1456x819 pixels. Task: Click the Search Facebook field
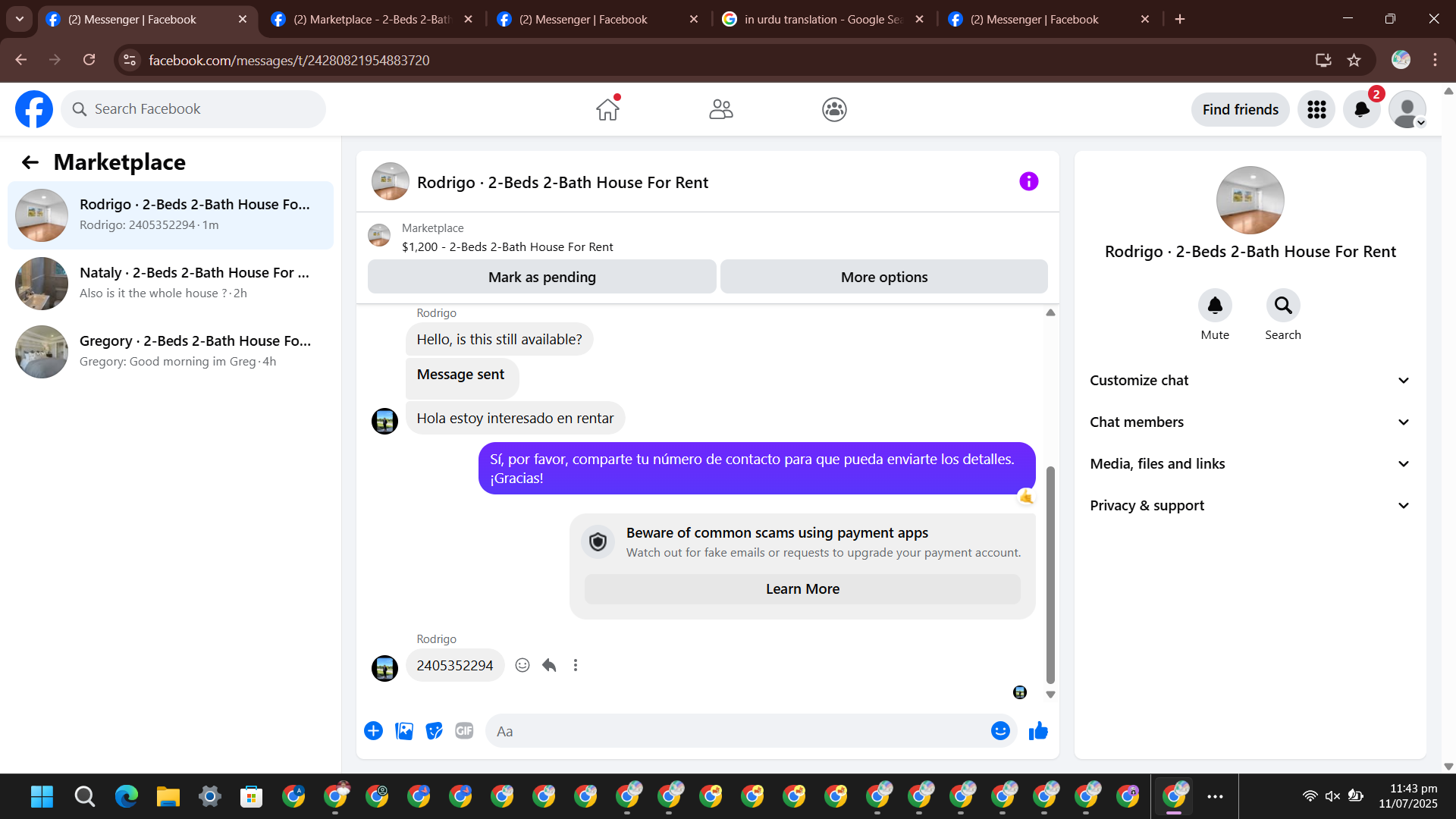(193, 109)
